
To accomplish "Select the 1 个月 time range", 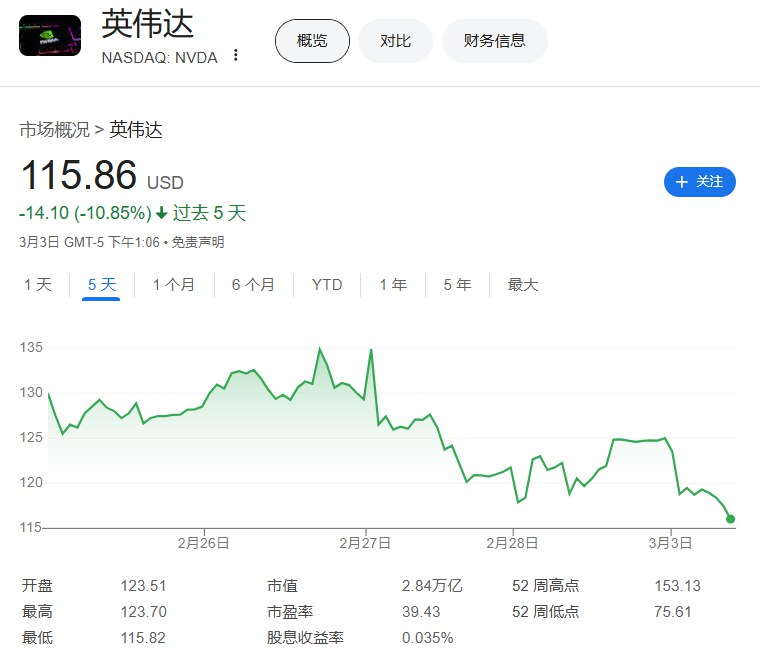I will (174, 285).
